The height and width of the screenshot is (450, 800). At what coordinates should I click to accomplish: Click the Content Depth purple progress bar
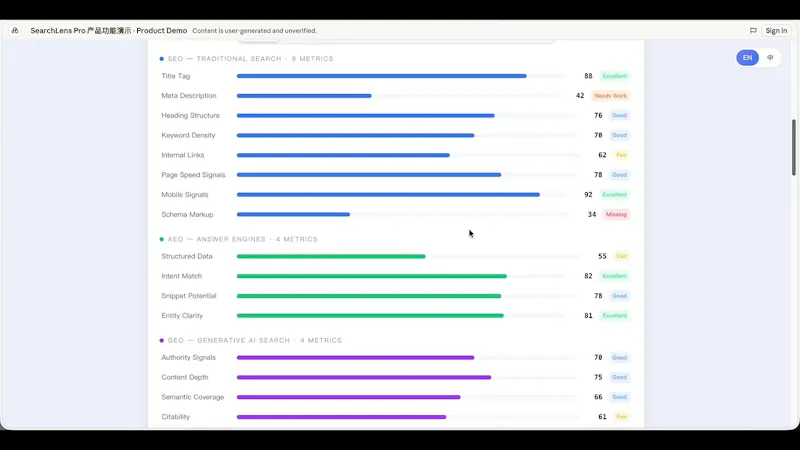[407, 378]
